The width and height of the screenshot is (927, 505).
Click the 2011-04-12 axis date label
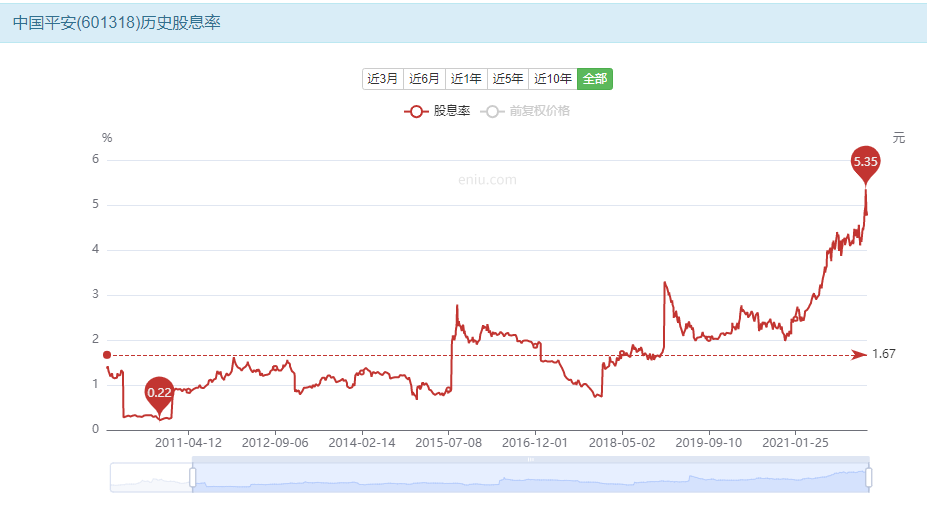tap(188, 443)
